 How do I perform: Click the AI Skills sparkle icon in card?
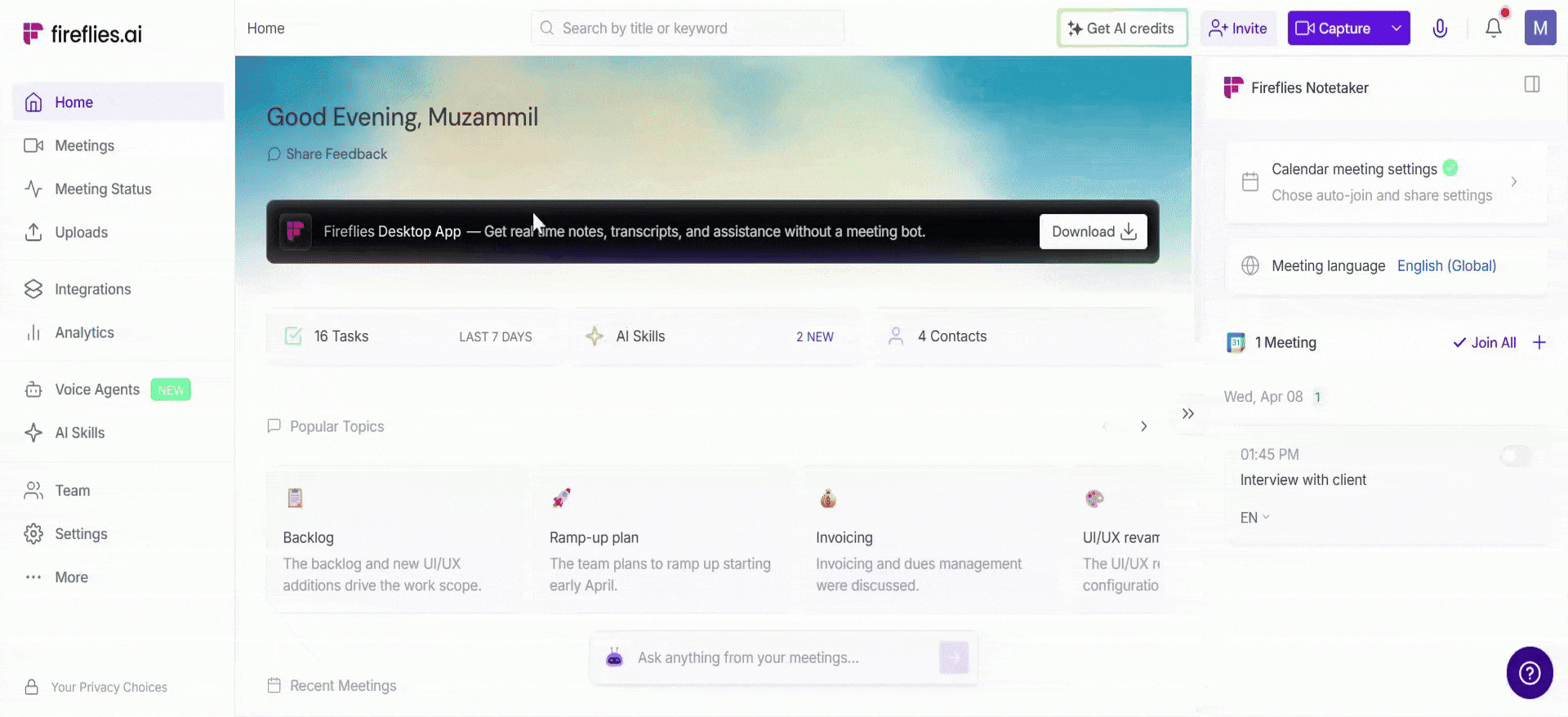click(595, 336)
